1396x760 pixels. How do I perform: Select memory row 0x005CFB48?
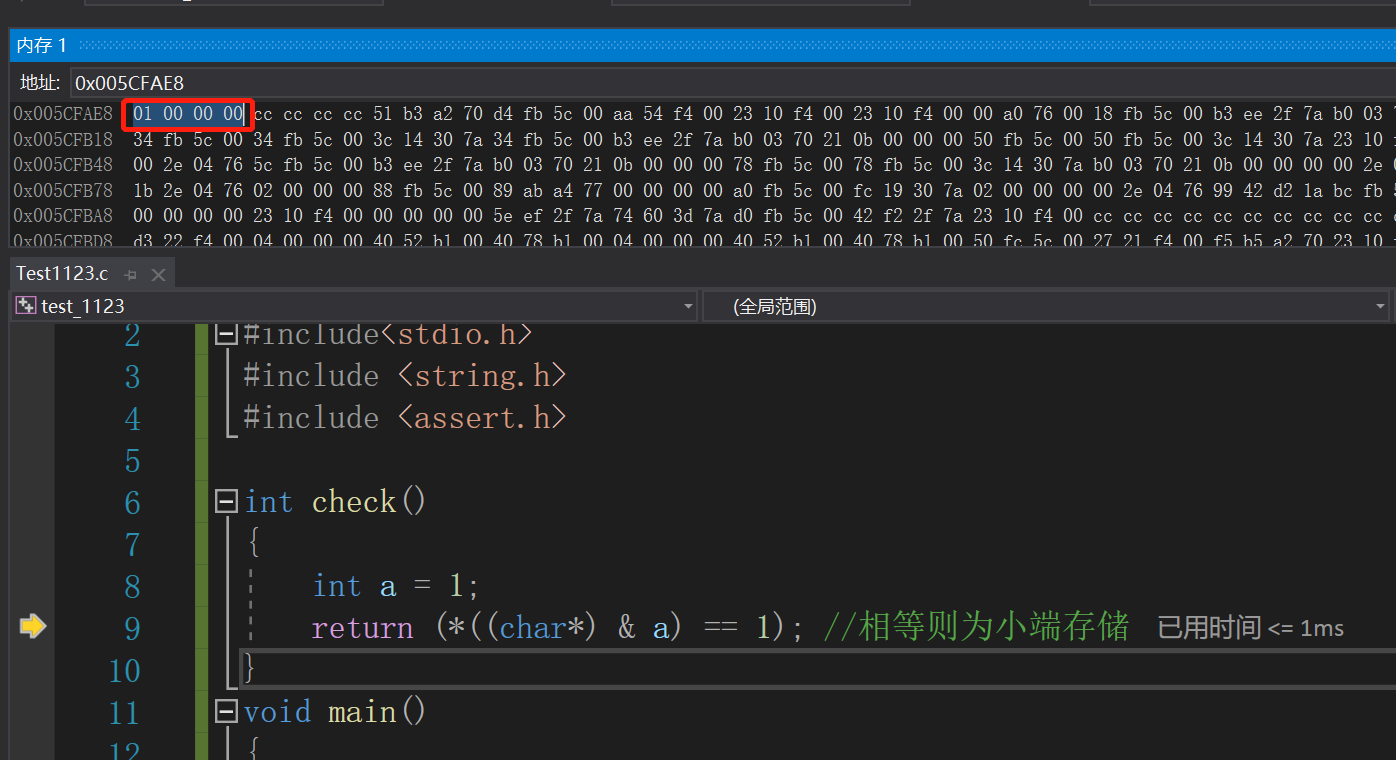point(704,164)
